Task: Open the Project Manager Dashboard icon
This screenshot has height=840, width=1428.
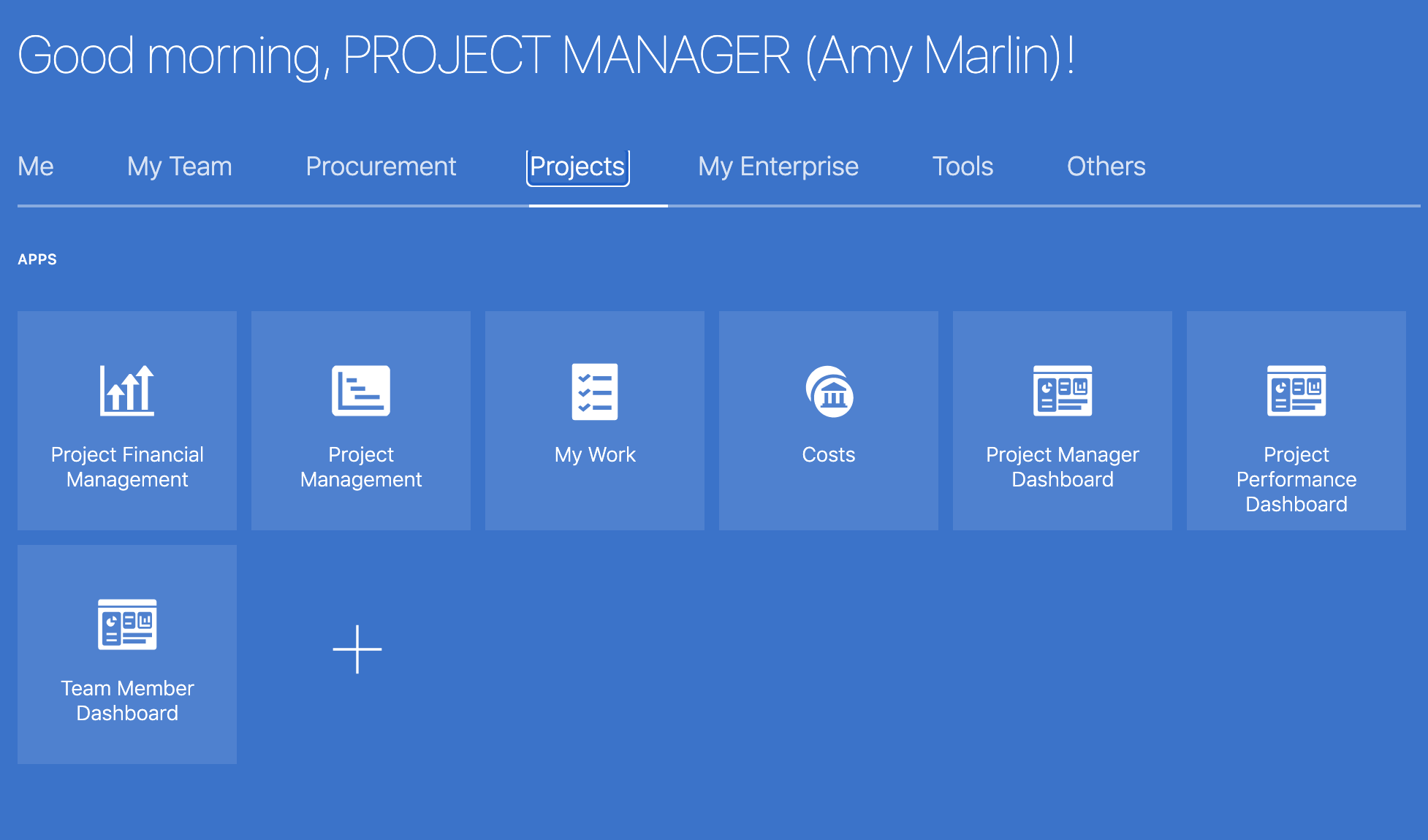Action: [1063, 391]
